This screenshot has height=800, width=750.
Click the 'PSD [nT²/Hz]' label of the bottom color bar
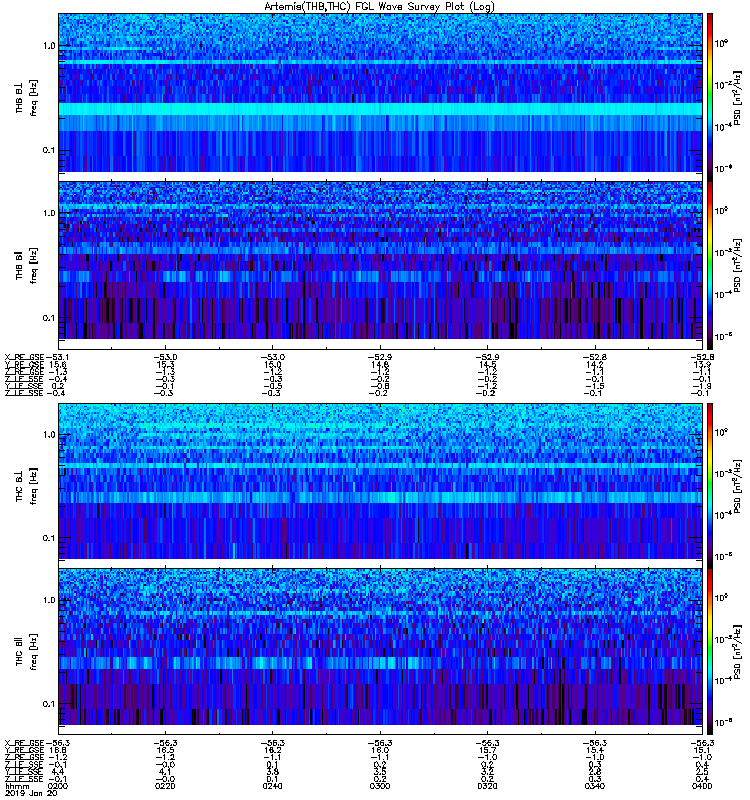tap(737, 652)
